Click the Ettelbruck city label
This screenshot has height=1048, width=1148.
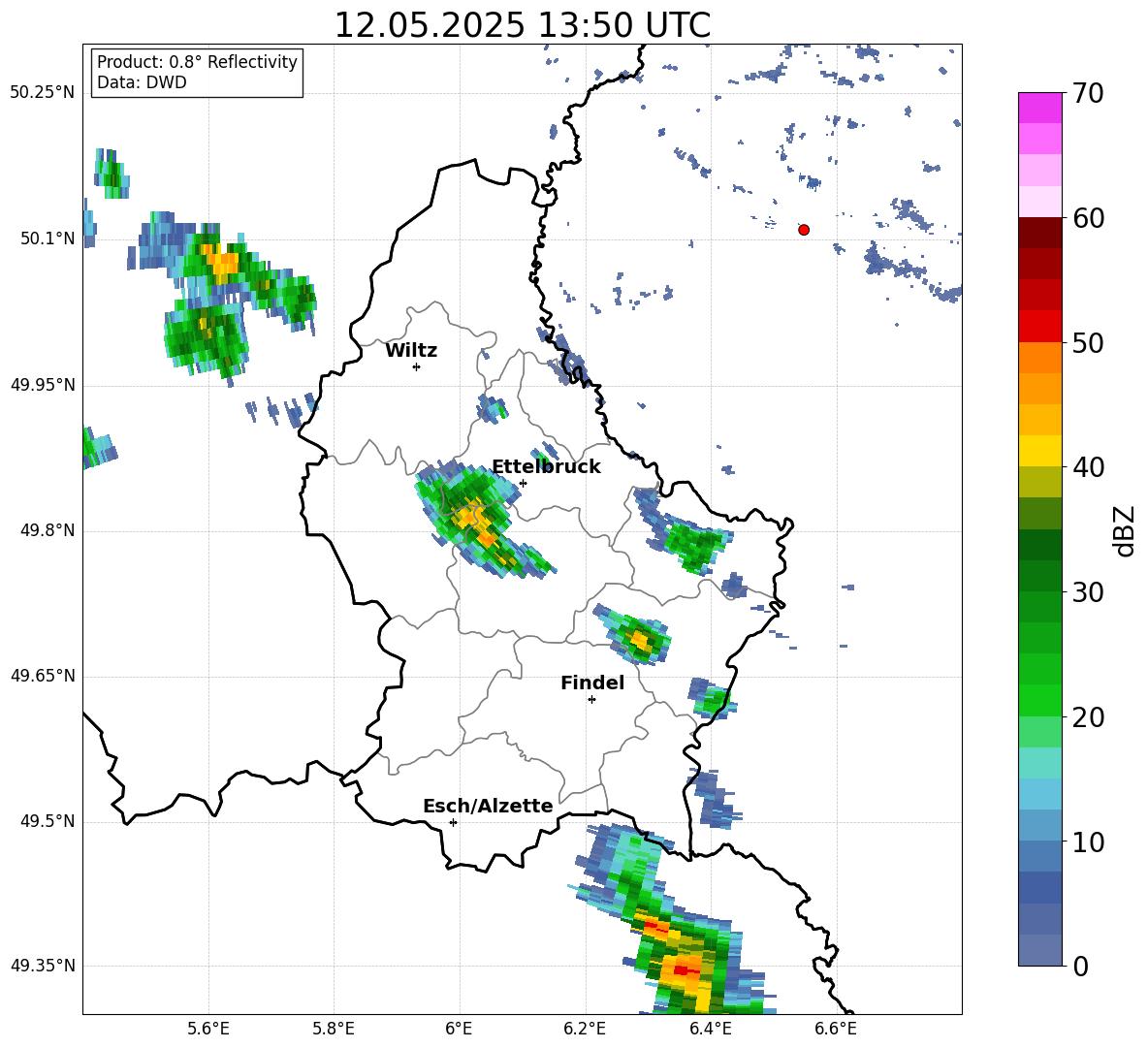[x=546, y=467]
